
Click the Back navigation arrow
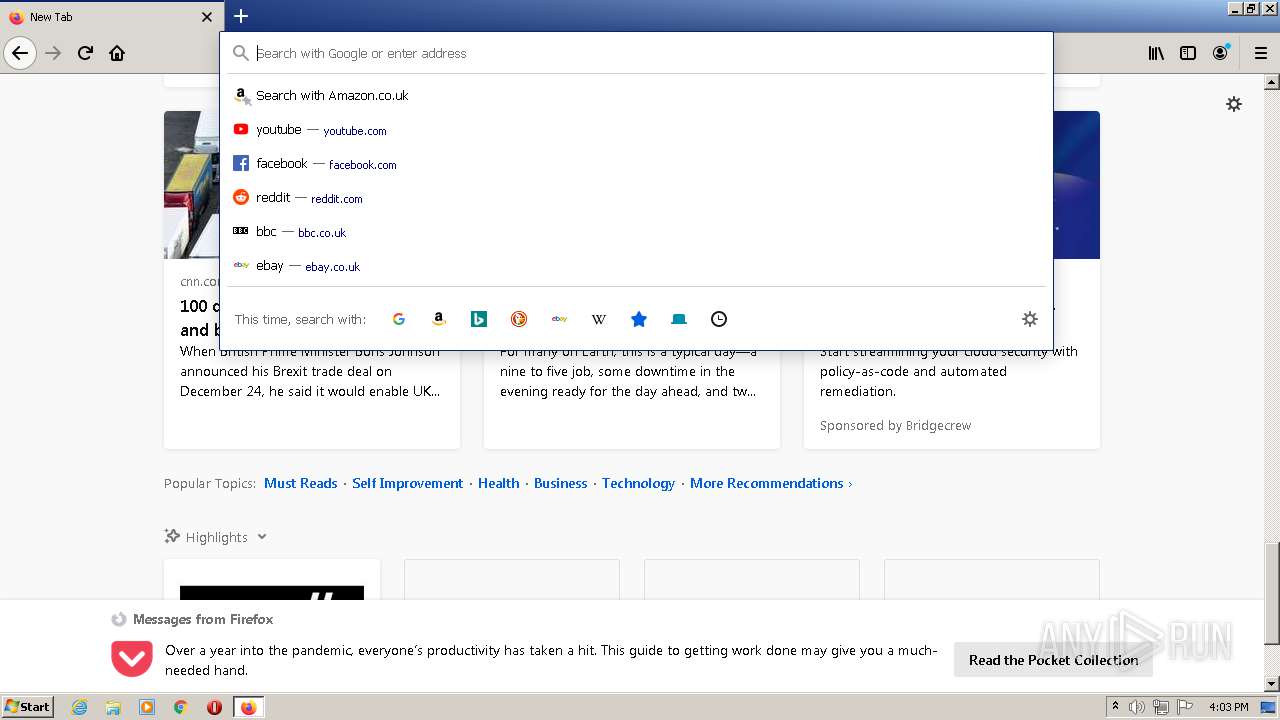[x=20, y=53]
